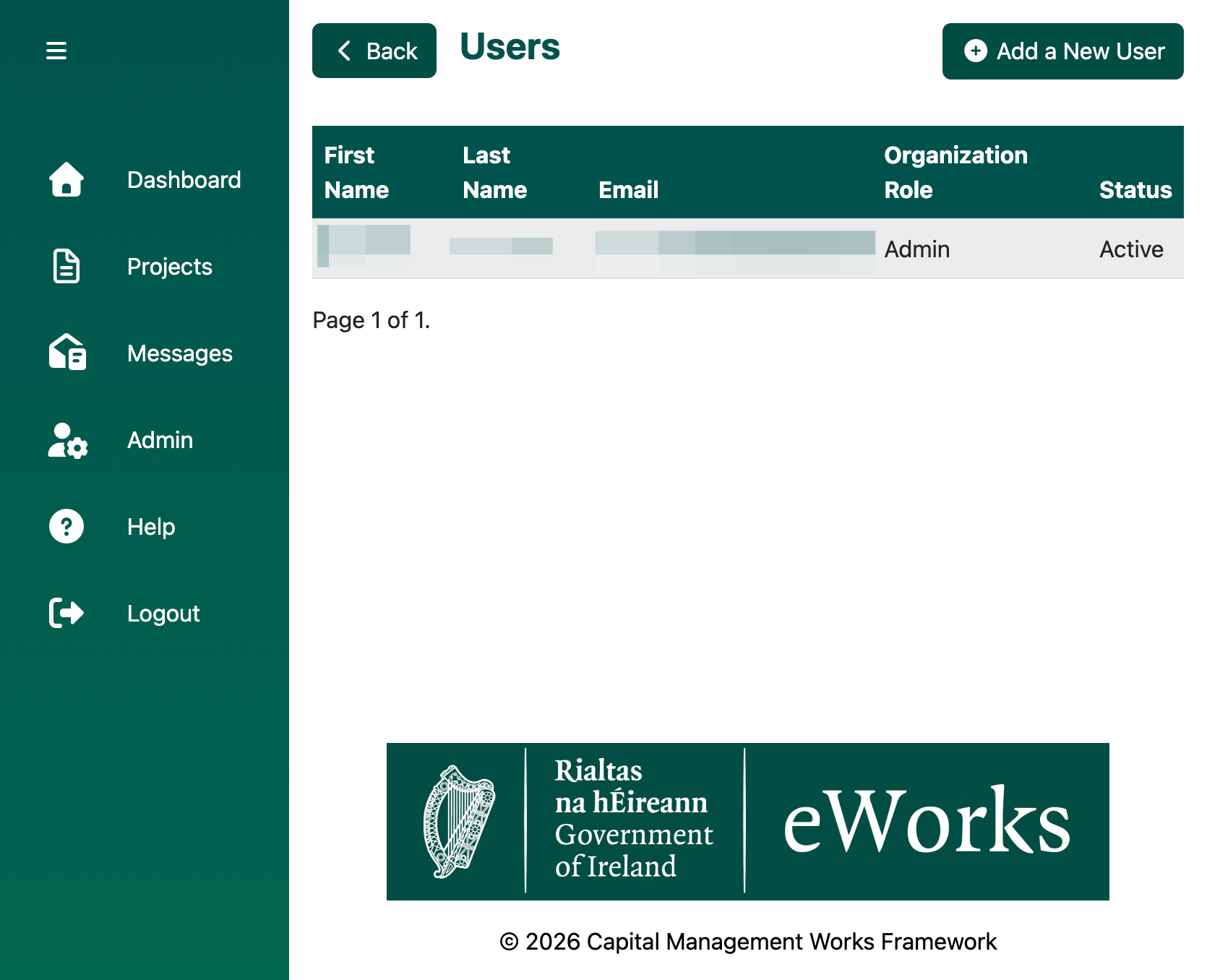Image resolution: width=1207 pixels, height=980 pixels.
Task: Choose Logout from the sidebar
Action: [x=163, y=614]
